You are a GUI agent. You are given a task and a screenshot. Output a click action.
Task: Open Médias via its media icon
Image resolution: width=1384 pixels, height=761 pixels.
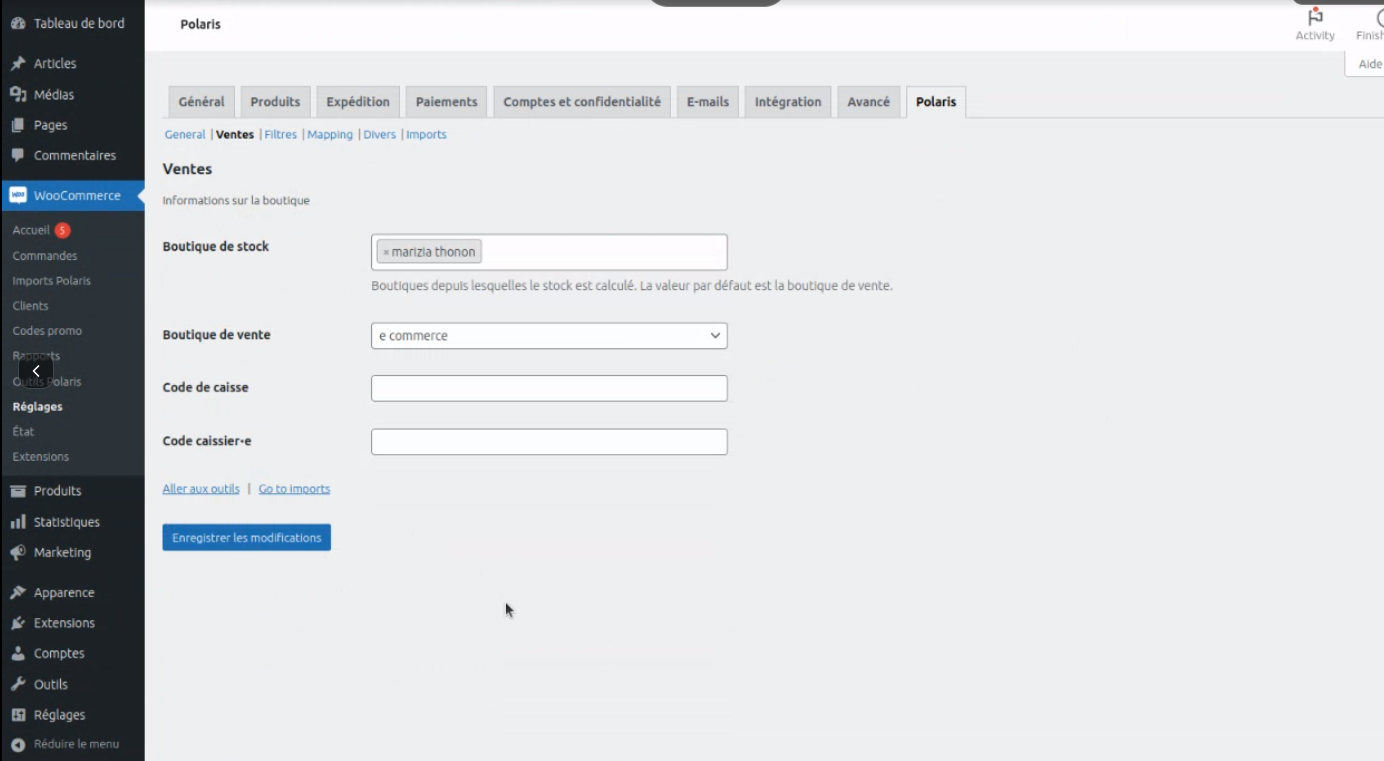pyautogui.click(x=18, y=95)
